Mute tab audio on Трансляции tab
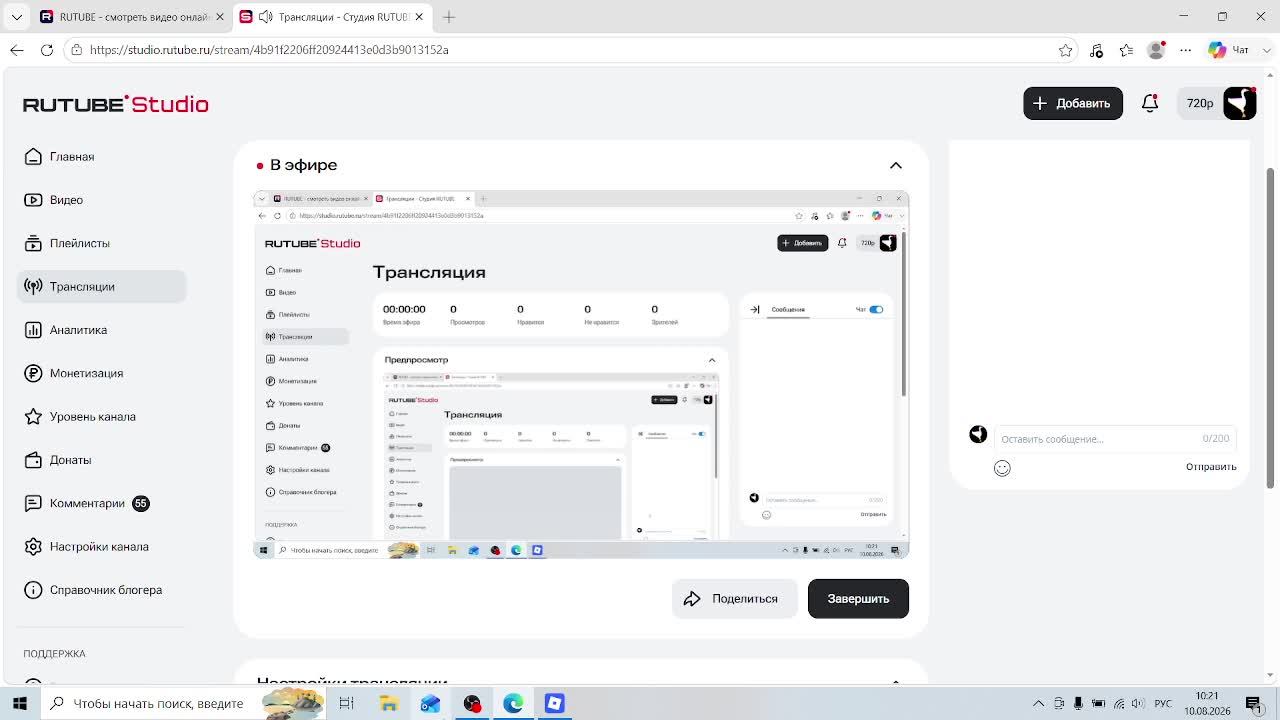Screen dimensions: 1280x720 coord(265,17)
